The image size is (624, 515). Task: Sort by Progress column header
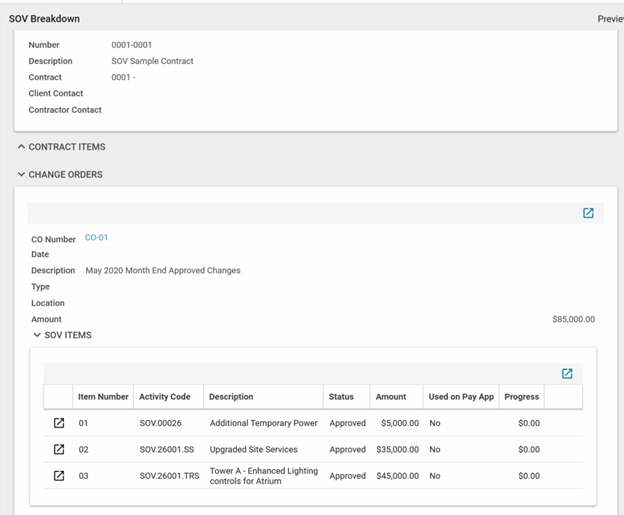pos(521,397)
